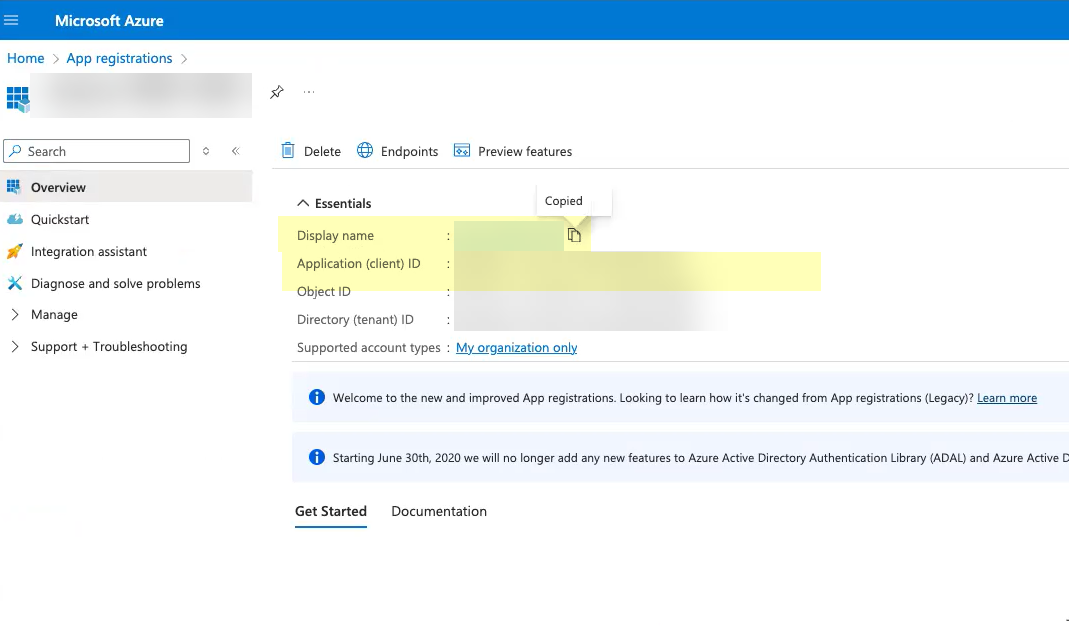1069x626 pixels.
Task: Follow the Learn more link
Action: coord(1006,398)
